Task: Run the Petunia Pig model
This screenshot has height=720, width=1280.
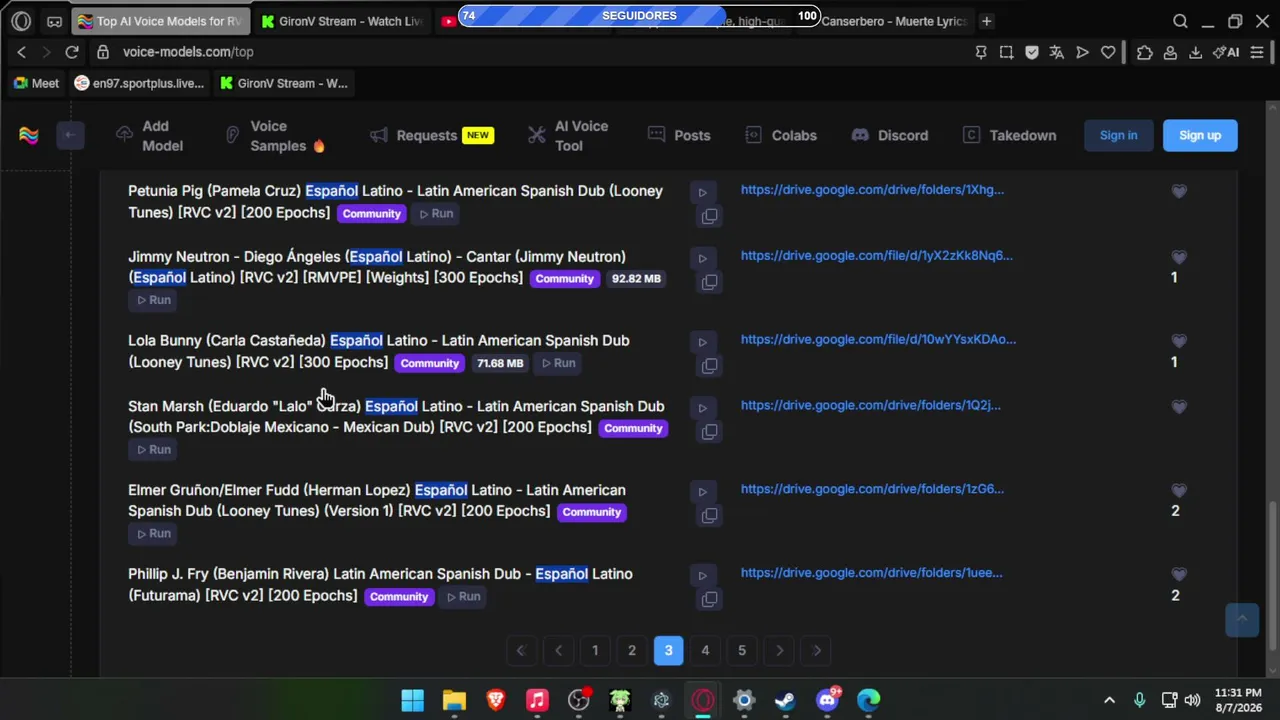Action: tap(436, 213)
